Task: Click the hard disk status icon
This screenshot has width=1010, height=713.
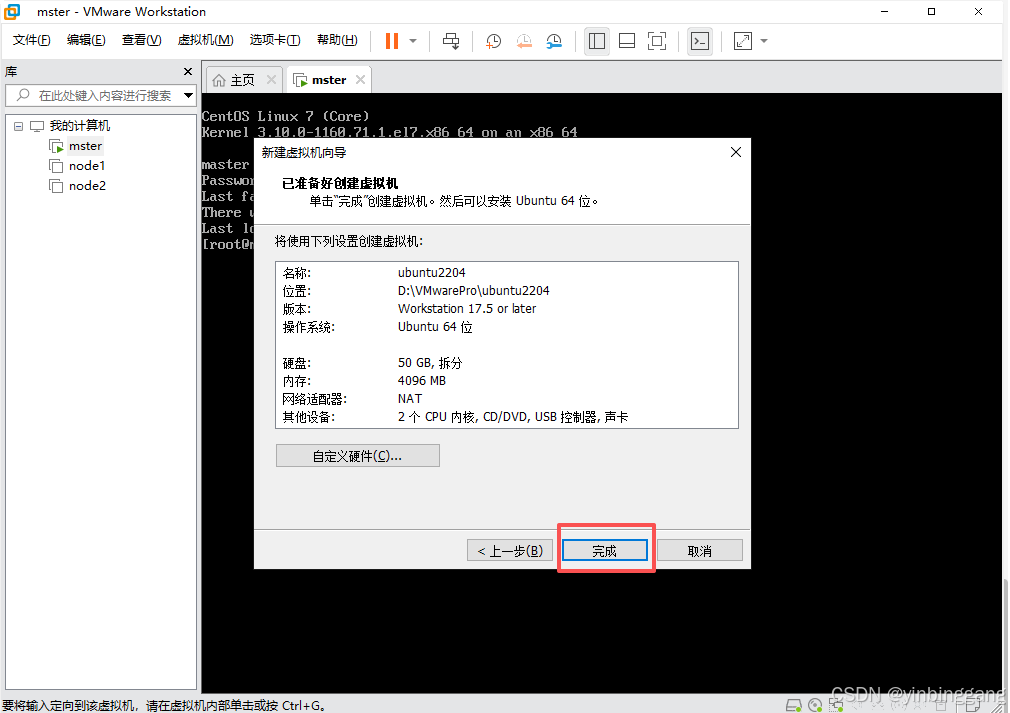Action: tap(794, 706)
